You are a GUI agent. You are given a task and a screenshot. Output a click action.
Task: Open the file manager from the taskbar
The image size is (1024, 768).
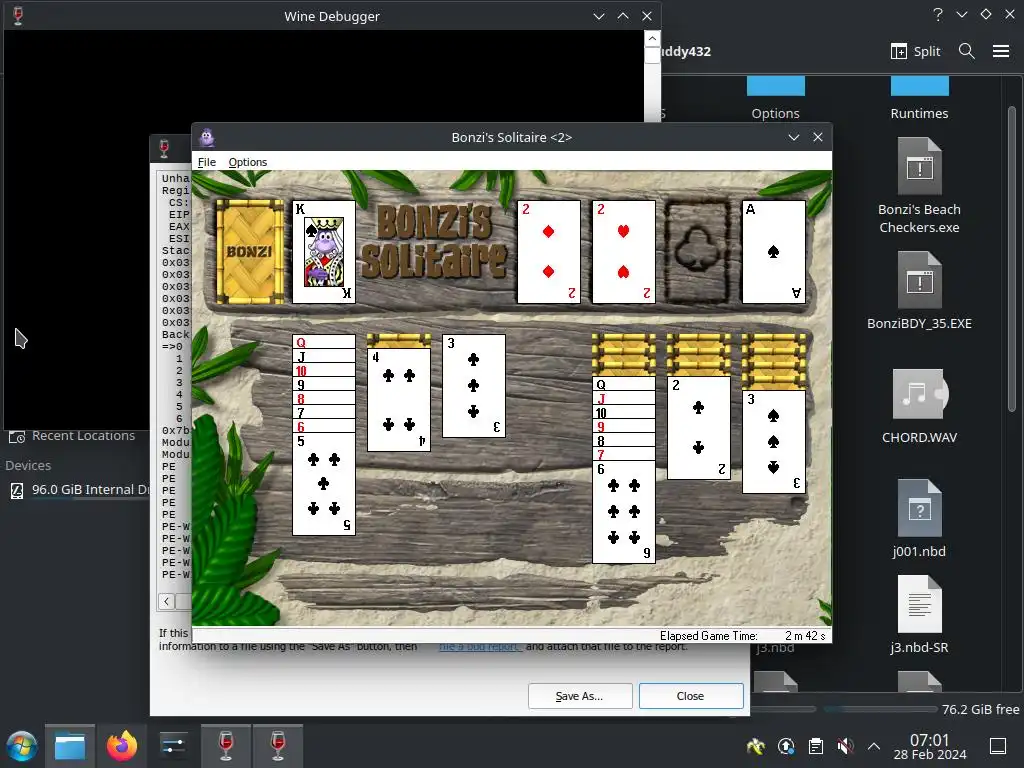(70, 746)
